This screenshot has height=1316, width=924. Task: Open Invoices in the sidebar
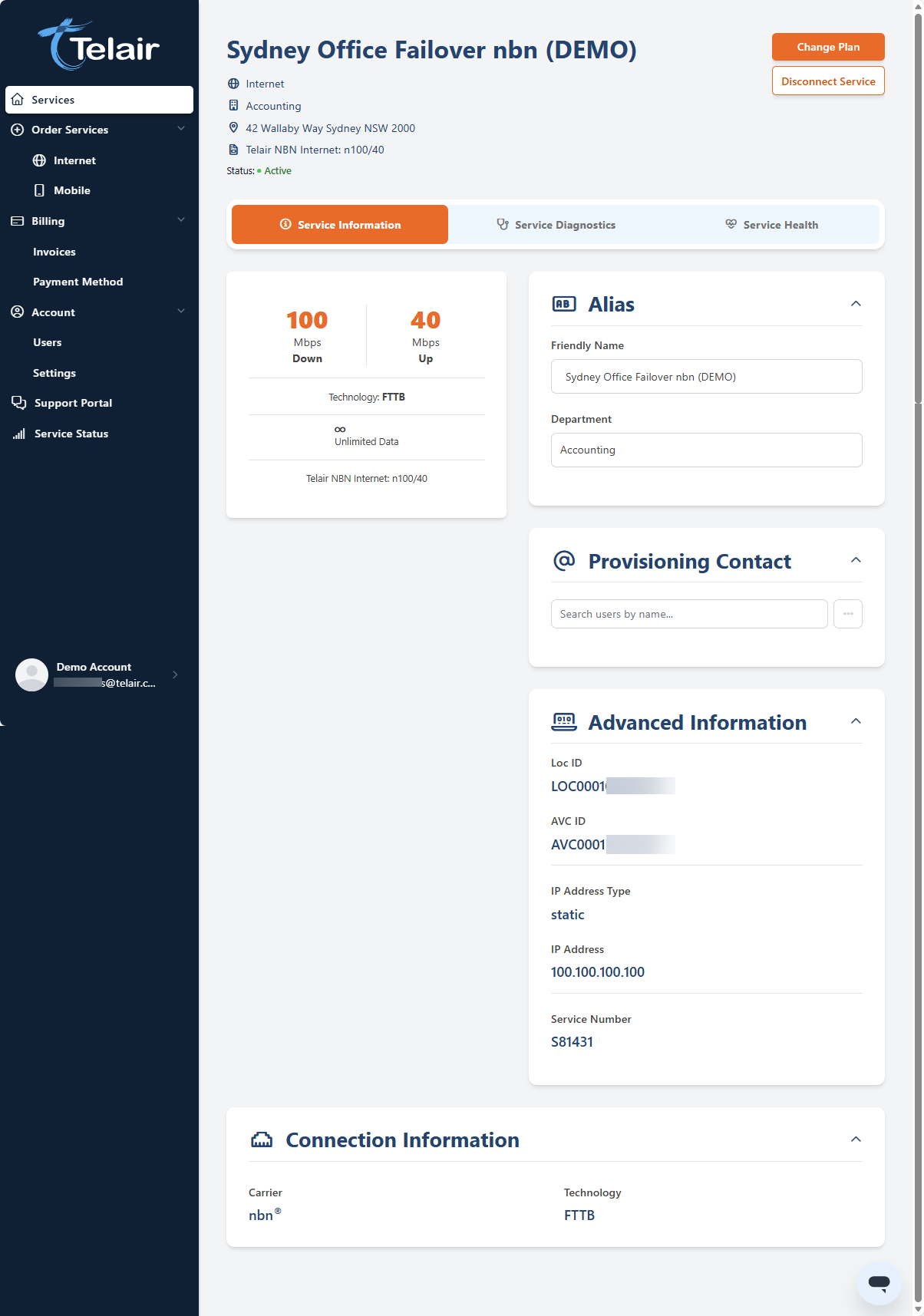coord(54,252)
